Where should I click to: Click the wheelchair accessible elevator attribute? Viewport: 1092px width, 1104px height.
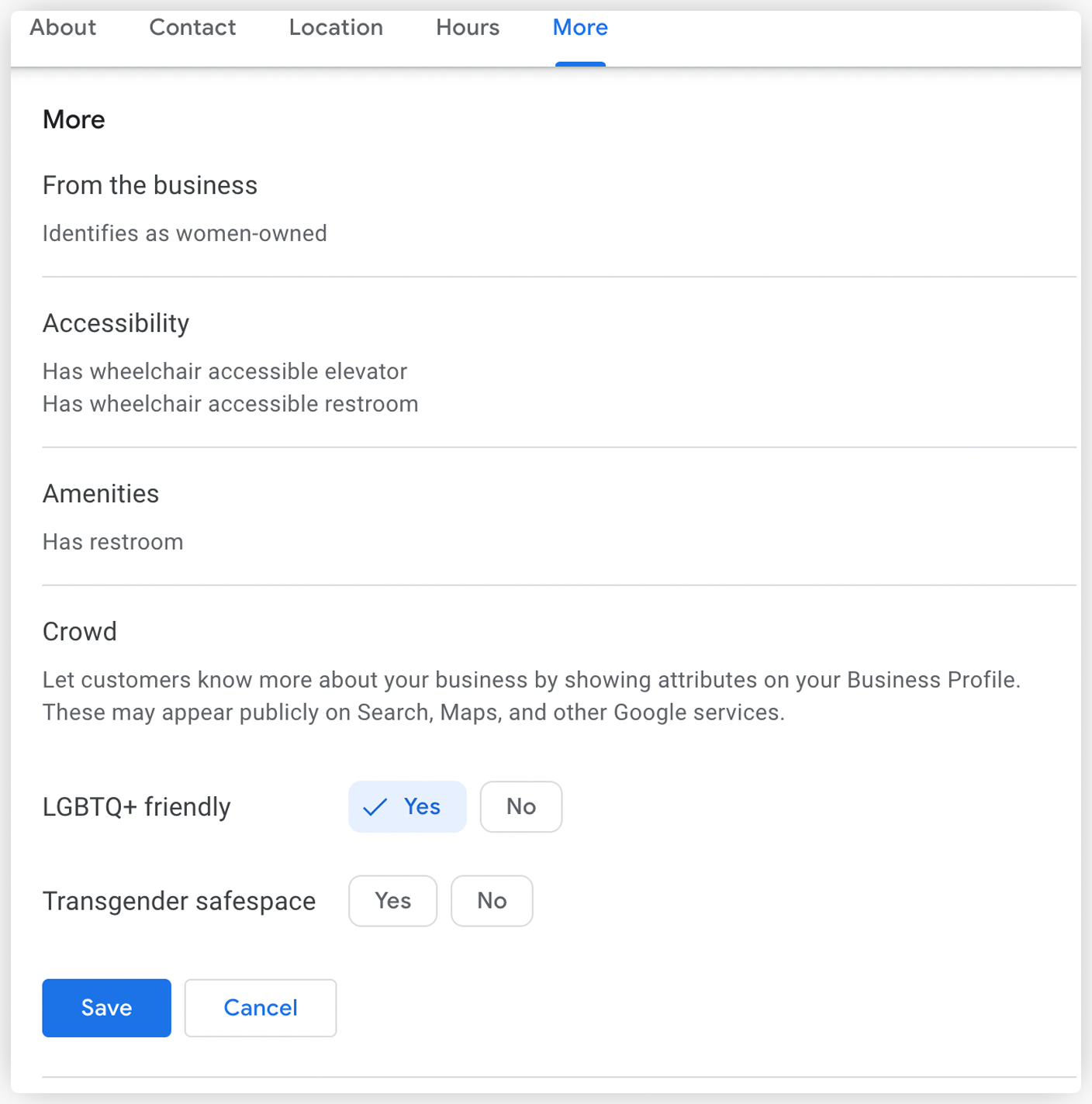225,371
